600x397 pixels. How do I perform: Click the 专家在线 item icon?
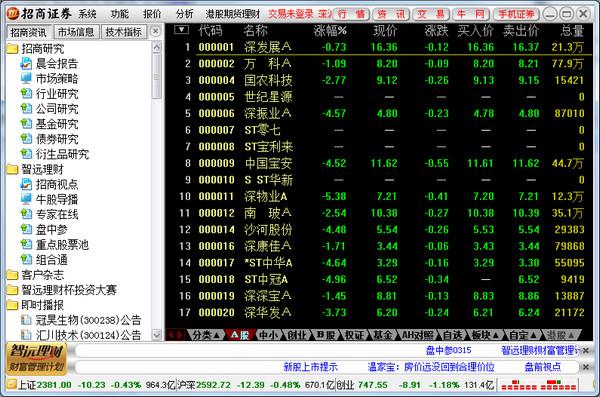[26, 214]
